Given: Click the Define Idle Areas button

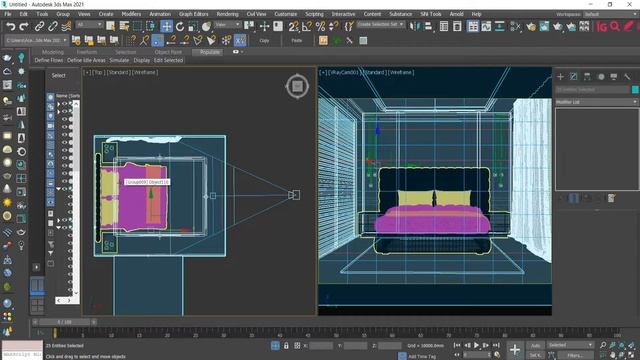Looking at the screenshot, I should (x=86, y=60).
